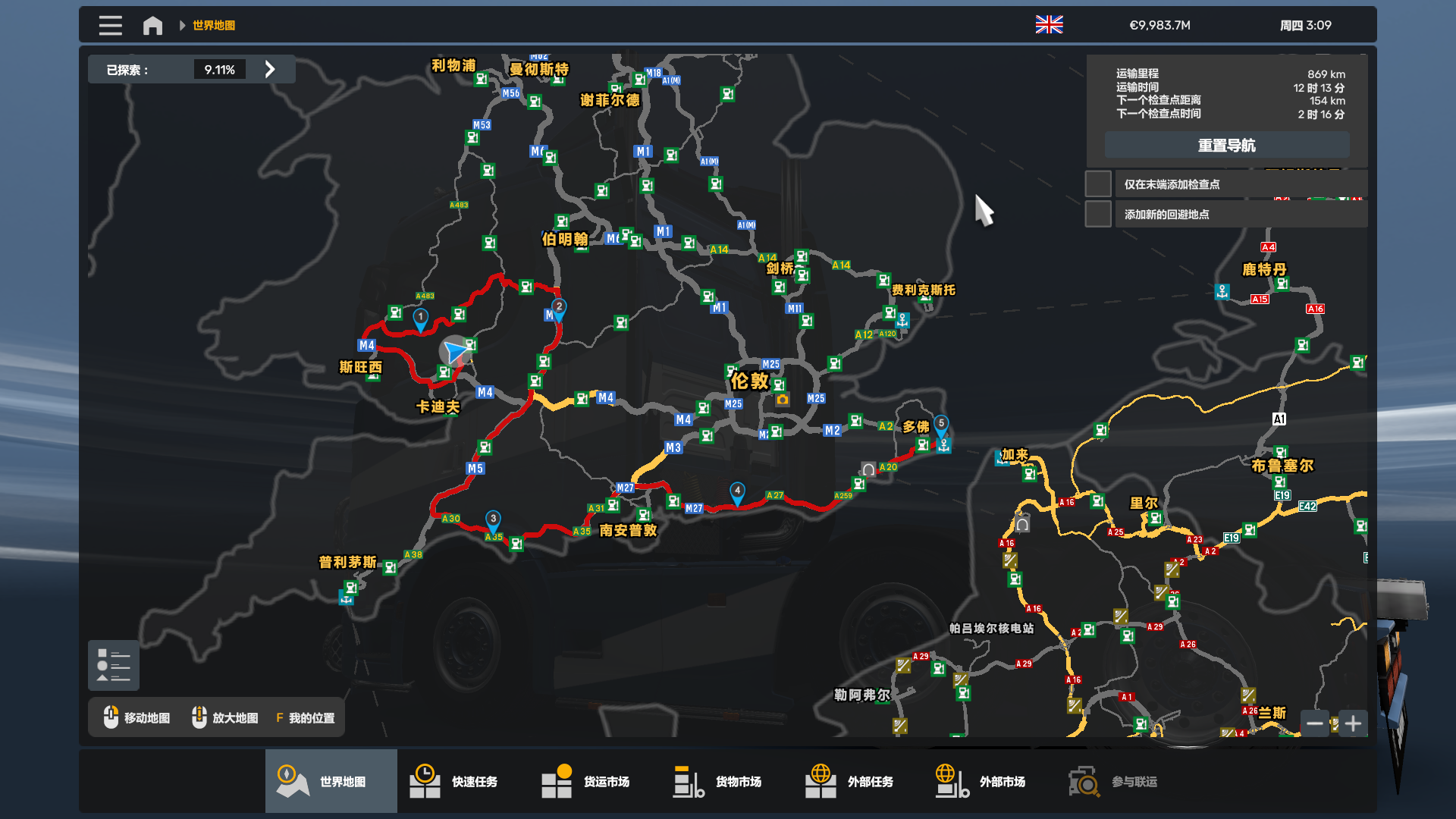The height and width of the screenshot is (819, 1456).
Task: Go to the home screen icon
Action: pyautogui.click(x=152, y=26)
